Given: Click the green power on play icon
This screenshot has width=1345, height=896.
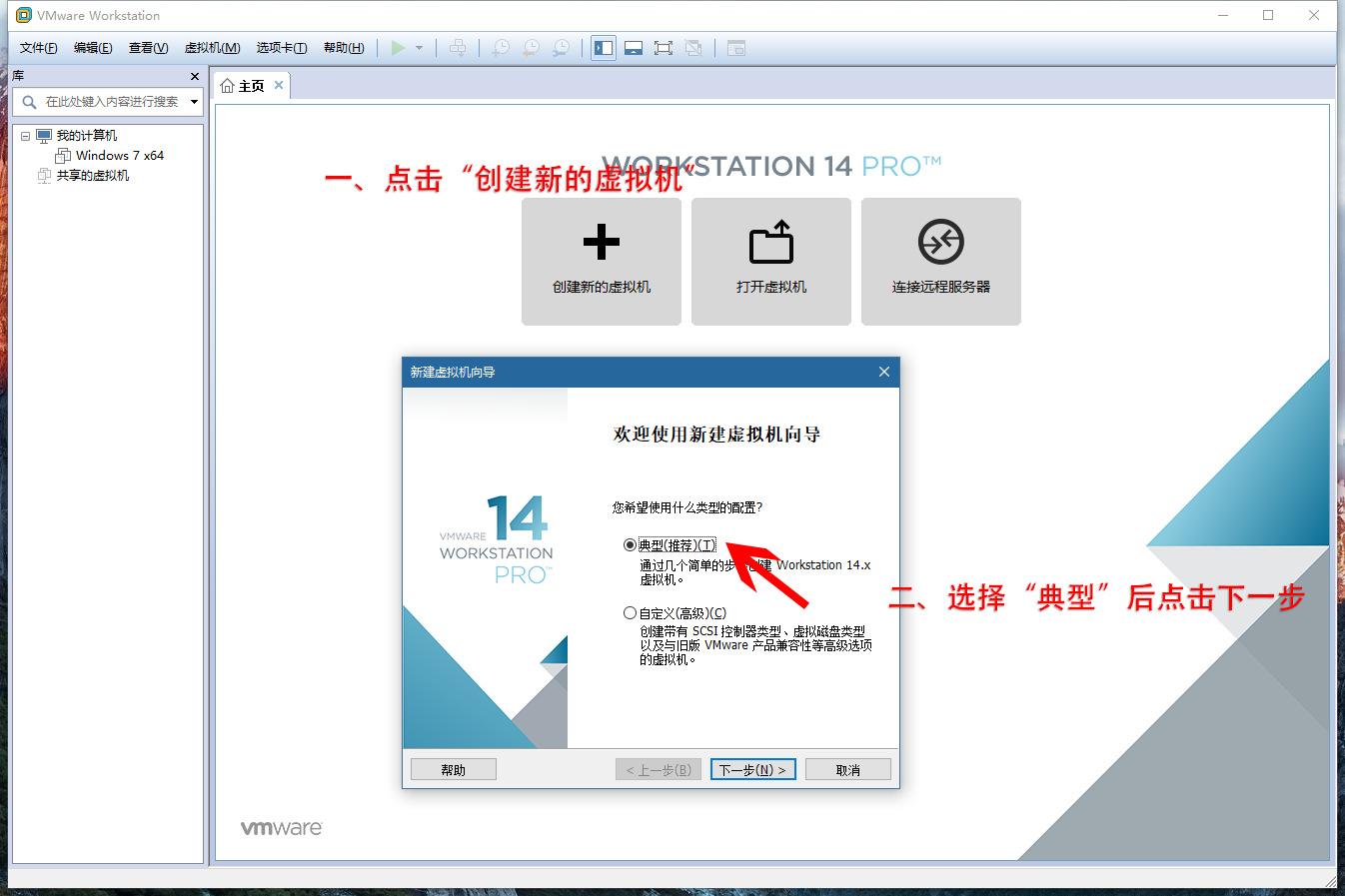Looking at the screenshot, I should (399, 48).
